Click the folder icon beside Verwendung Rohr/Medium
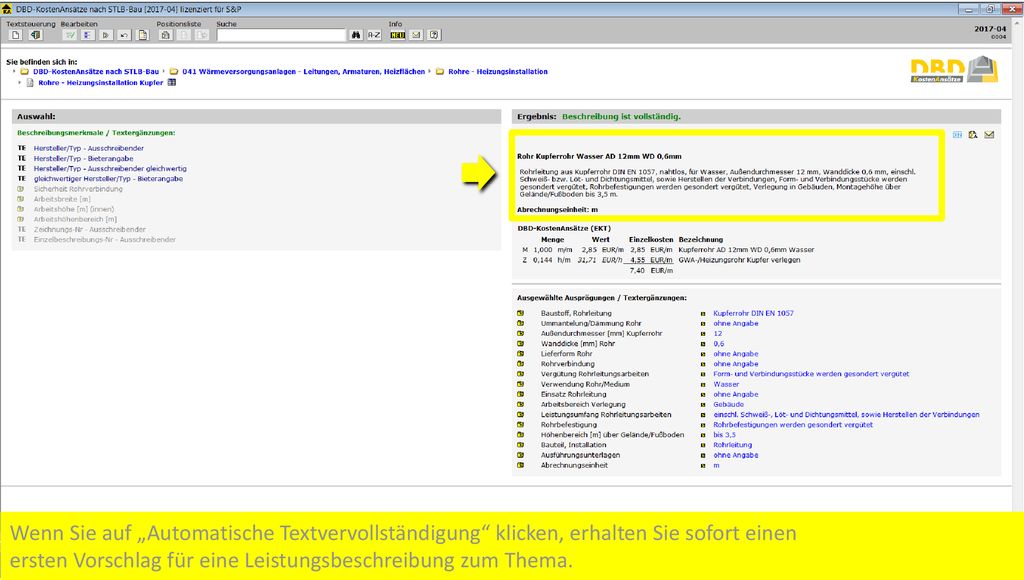Image resolution: width=1024 pixels, height=580 pixels. point(520,384)
